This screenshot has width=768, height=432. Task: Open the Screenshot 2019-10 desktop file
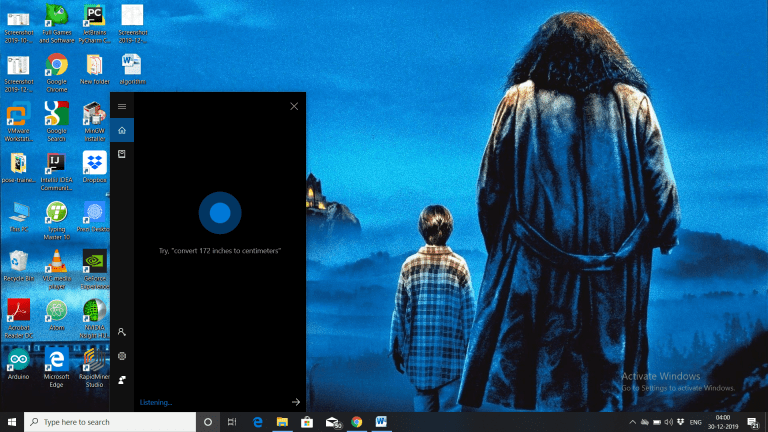(19, 24)
